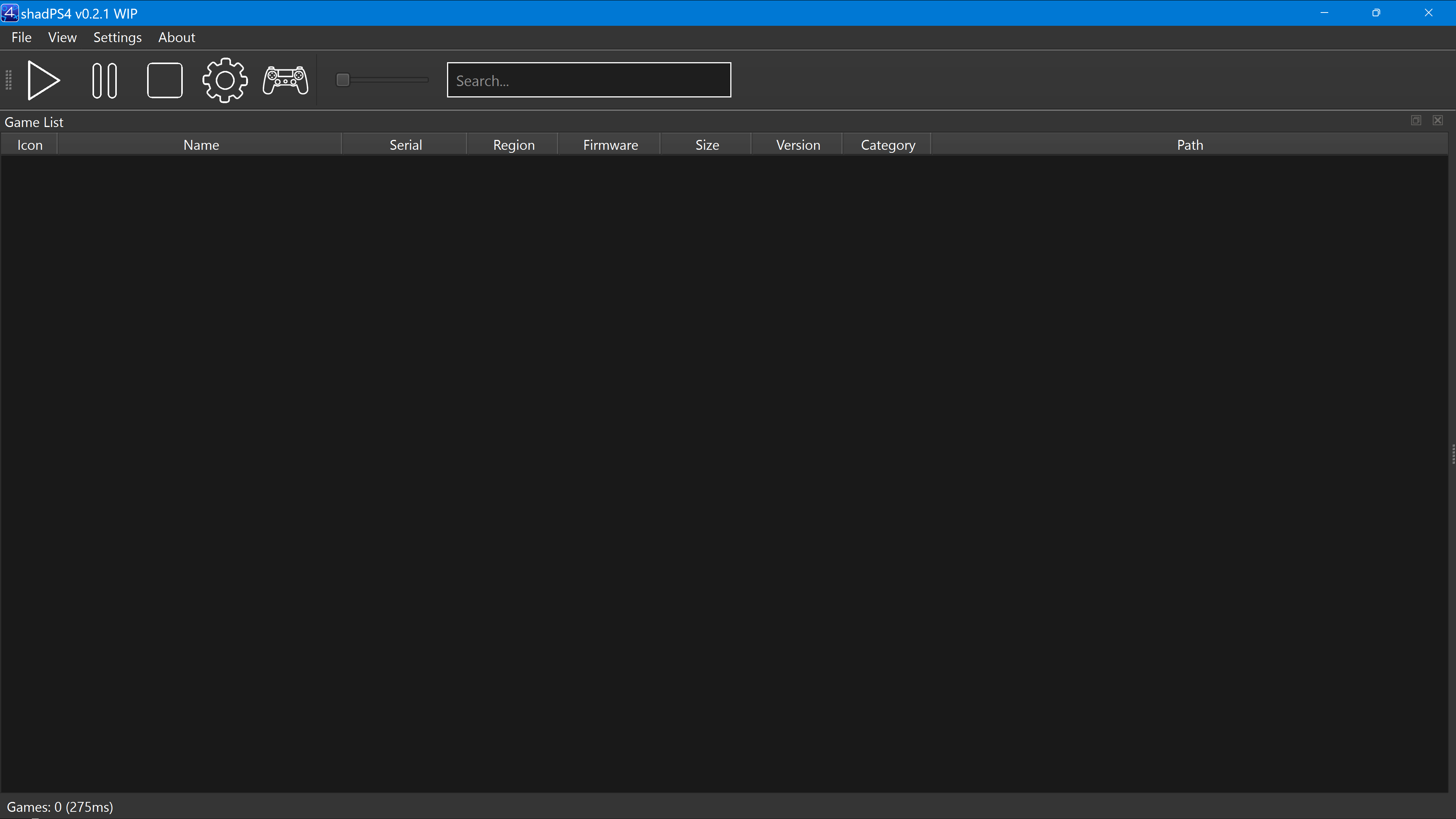Click the shadPS4 app icon in title bar
The height and width of the screenshot is (819, 1456).
(x=9, y=13)
